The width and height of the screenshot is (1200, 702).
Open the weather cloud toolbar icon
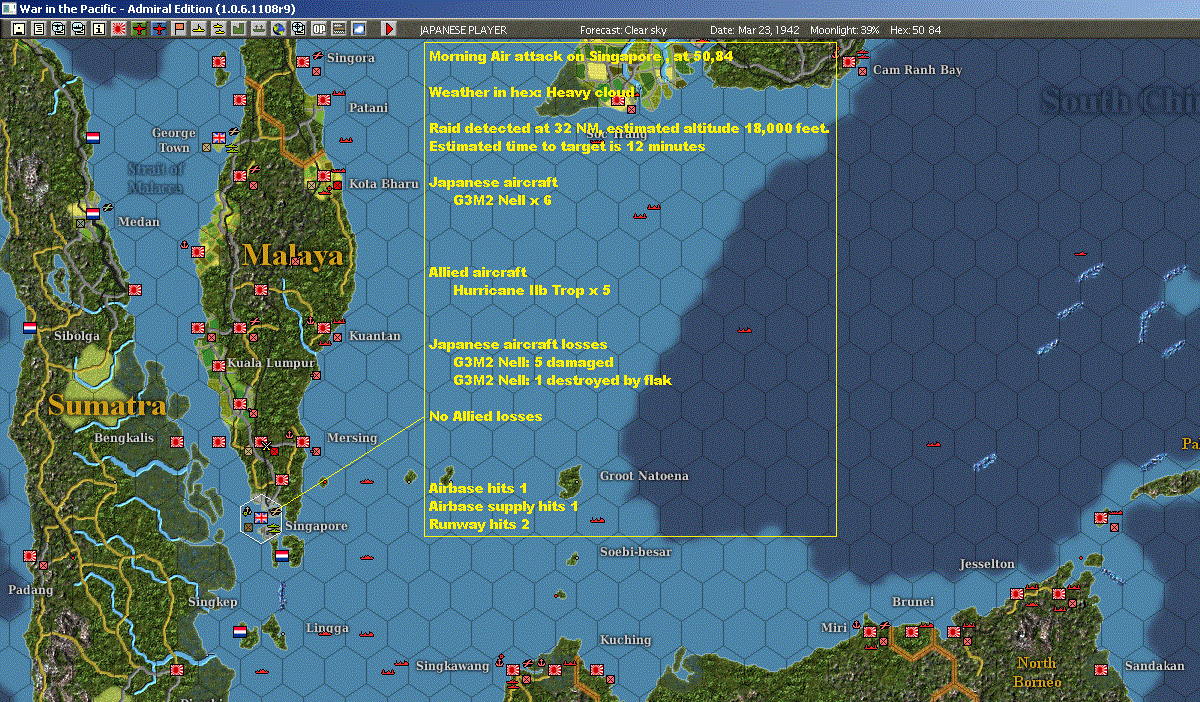(358, 29)
